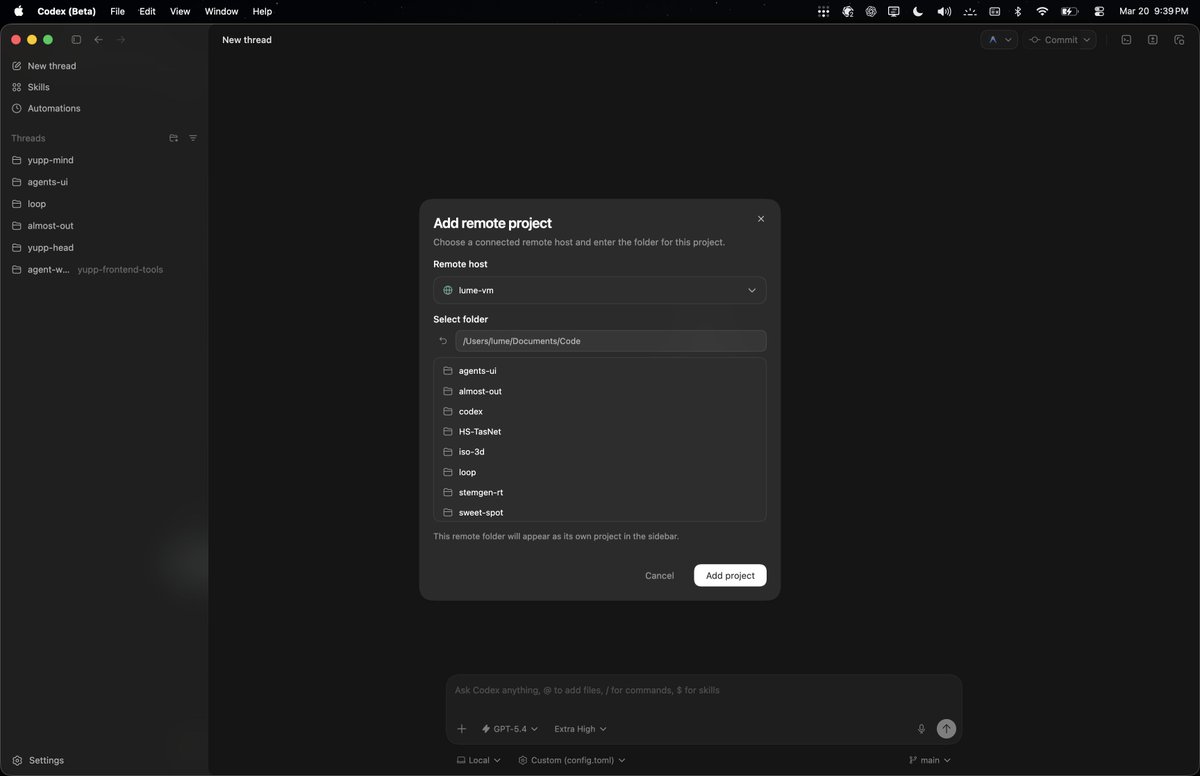1200x776 pixels.
Task: Toggle the sidebar panel icon
Action: point(76,40)
